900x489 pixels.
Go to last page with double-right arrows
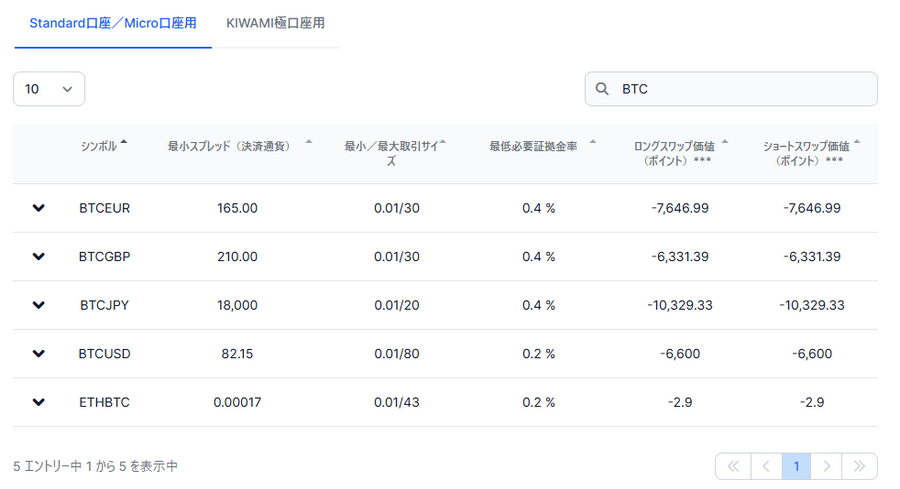coord(859,466)
